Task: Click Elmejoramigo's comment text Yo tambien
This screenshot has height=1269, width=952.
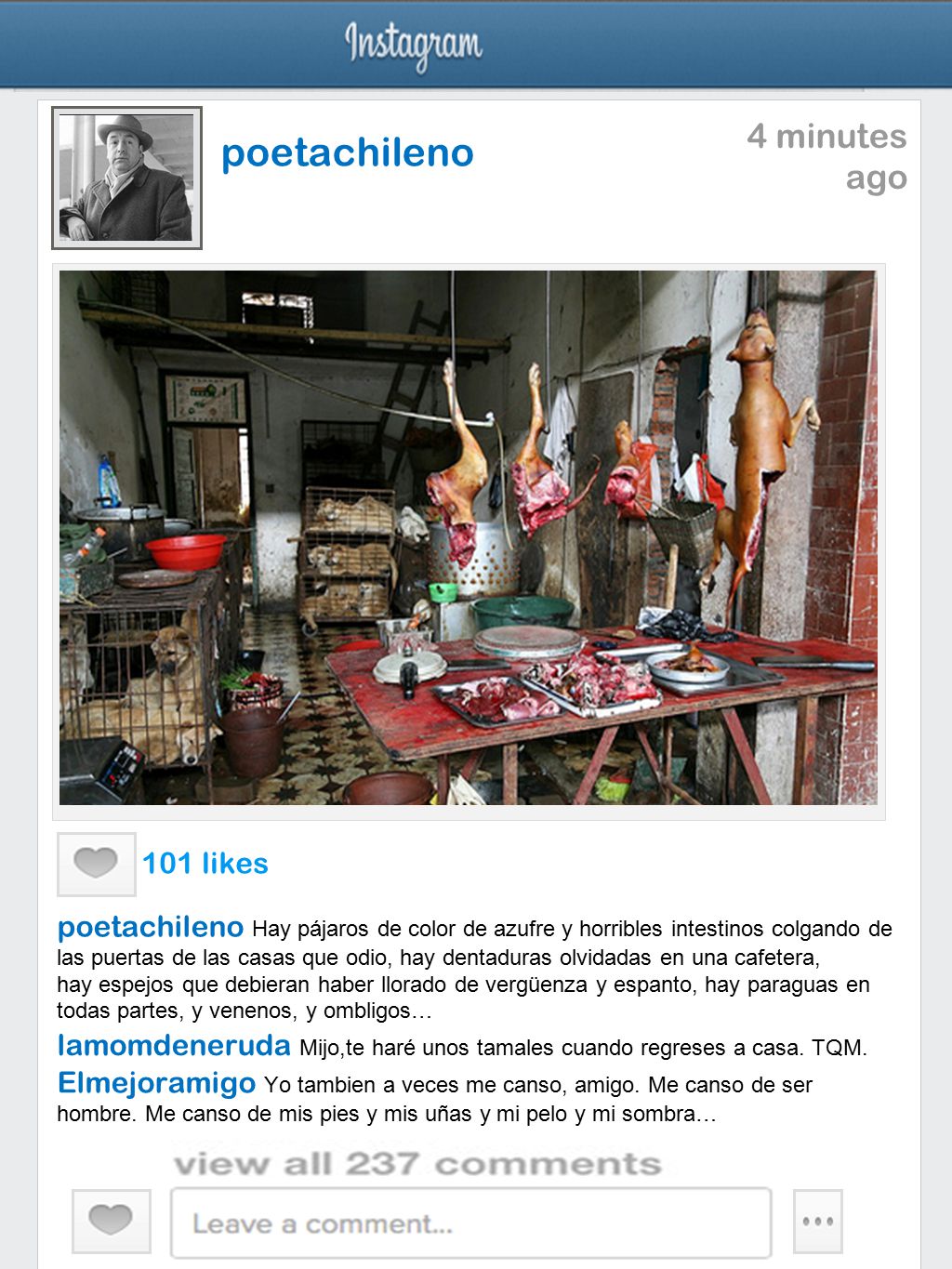Action: [435, 1099]
